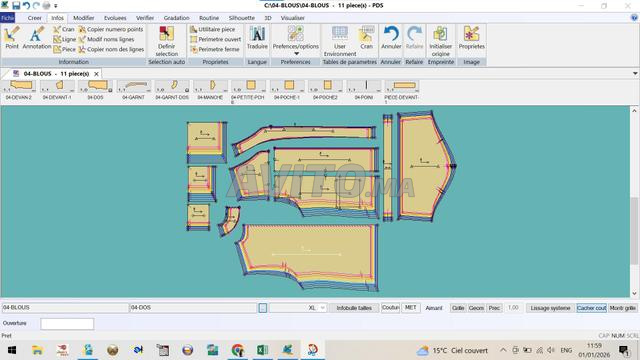Image resolution: width=640 pixels, height=360 pixels.
Task: Run Copier nom des lignes
Action: (x=111, y=49)
